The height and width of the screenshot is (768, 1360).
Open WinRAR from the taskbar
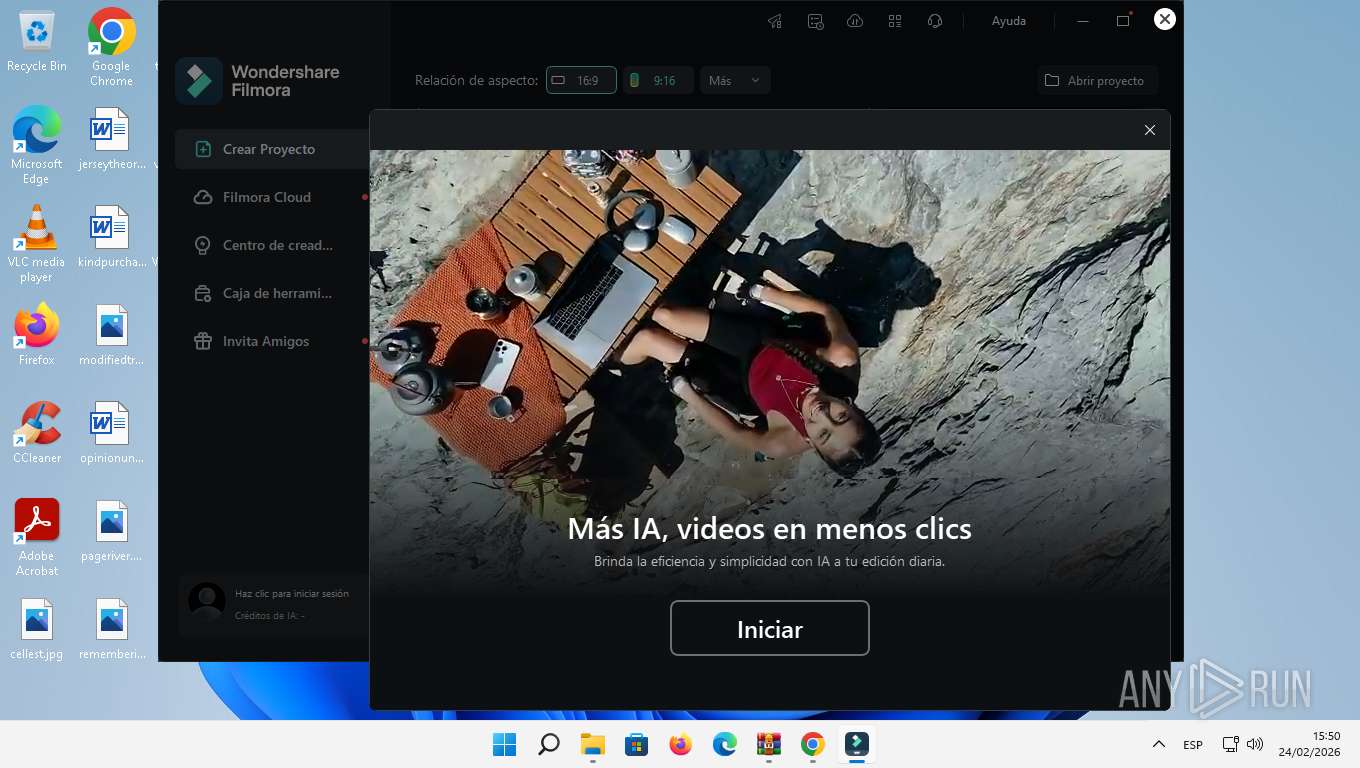pos(769,744)
